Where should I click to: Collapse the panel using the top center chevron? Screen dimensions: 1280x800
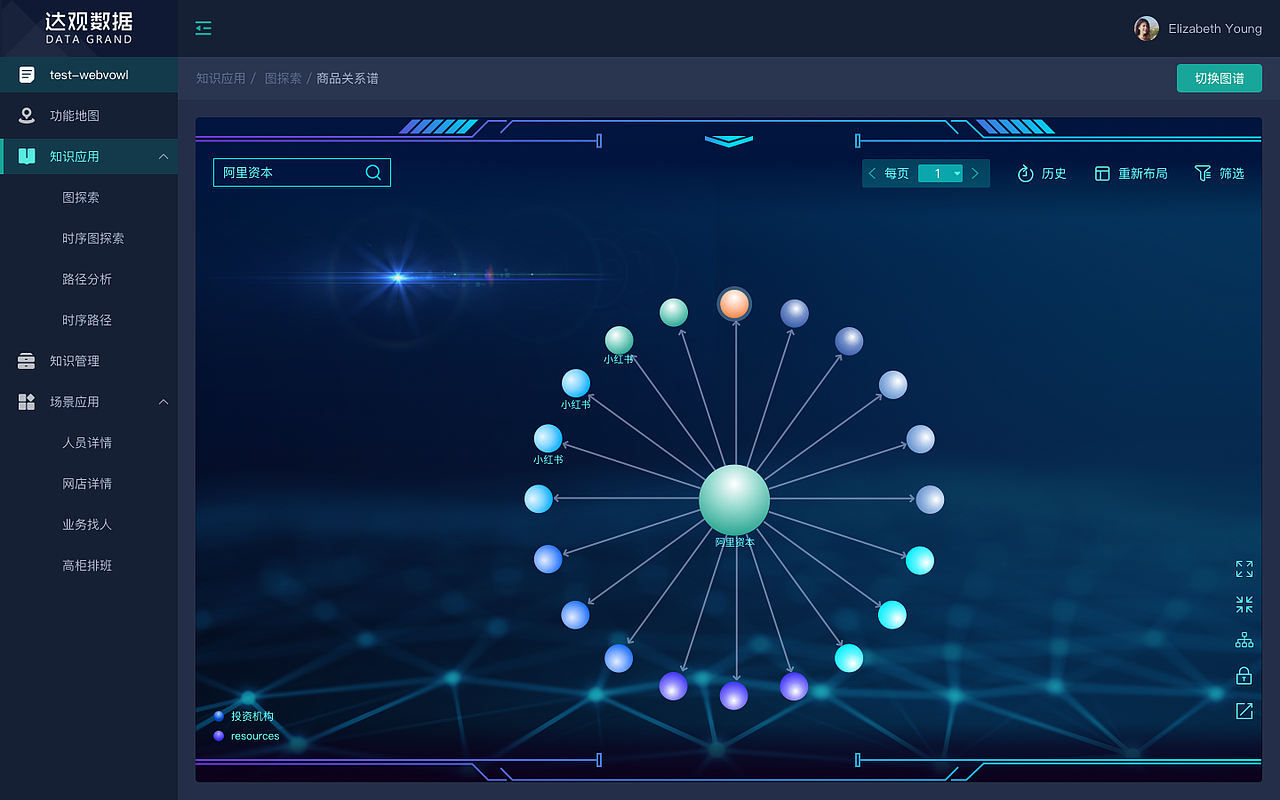click(729, 141)
